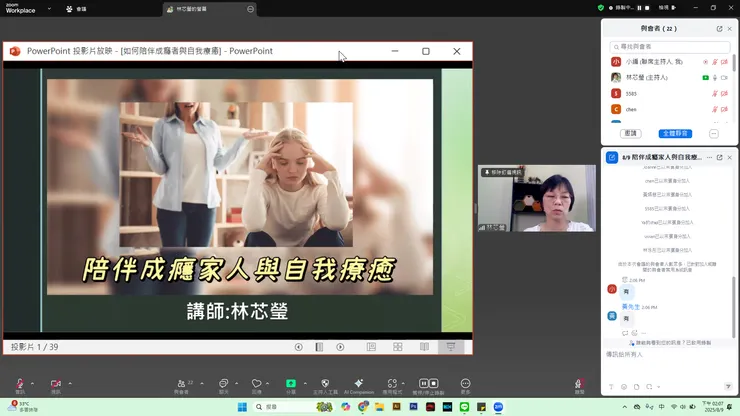This screenshot has height=416, width=740.
Task: Pause recording from the top status bar
Action: click(639, 8)
